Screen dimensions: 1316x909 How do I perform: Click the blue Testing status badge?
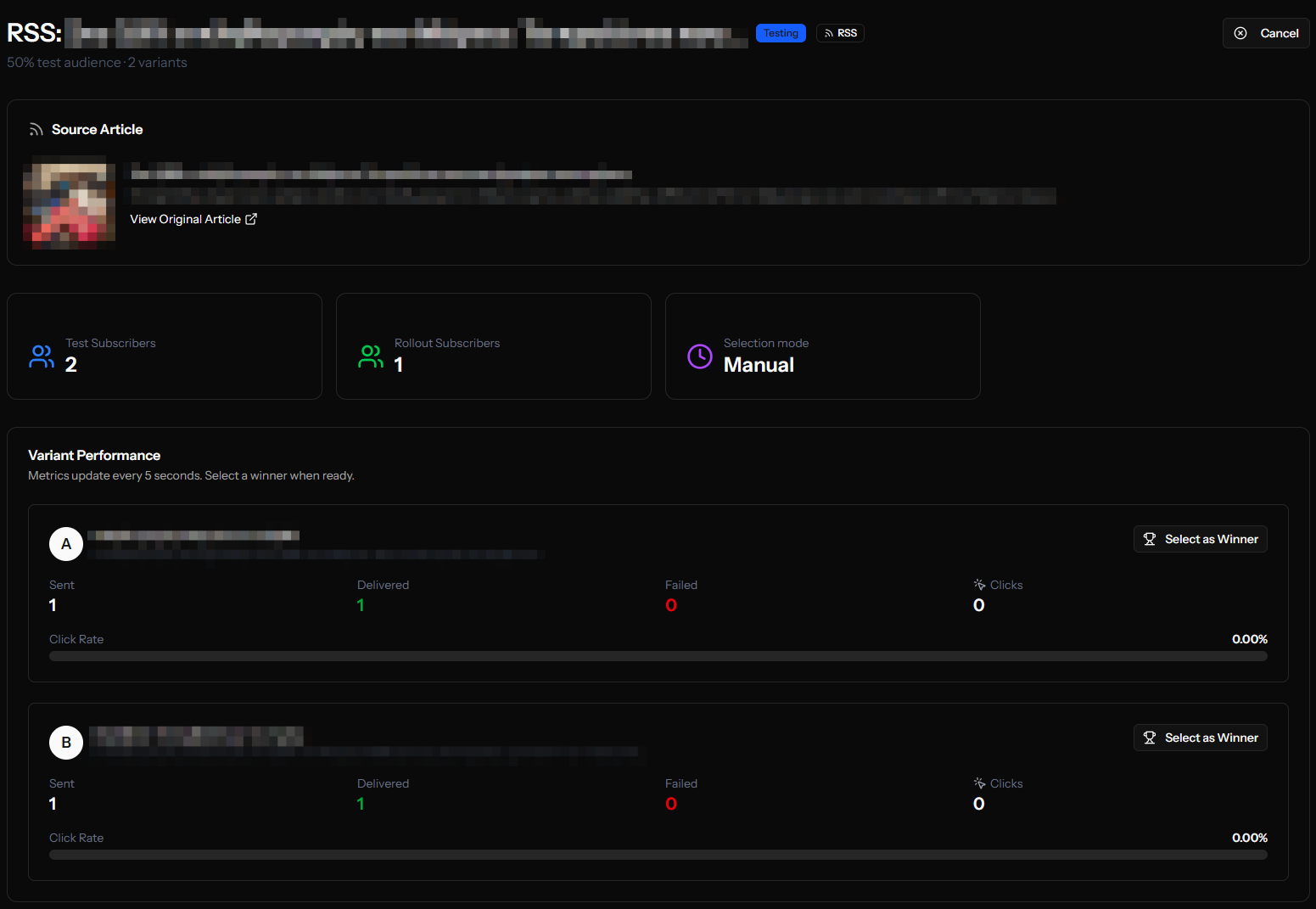tap(781, 32)
